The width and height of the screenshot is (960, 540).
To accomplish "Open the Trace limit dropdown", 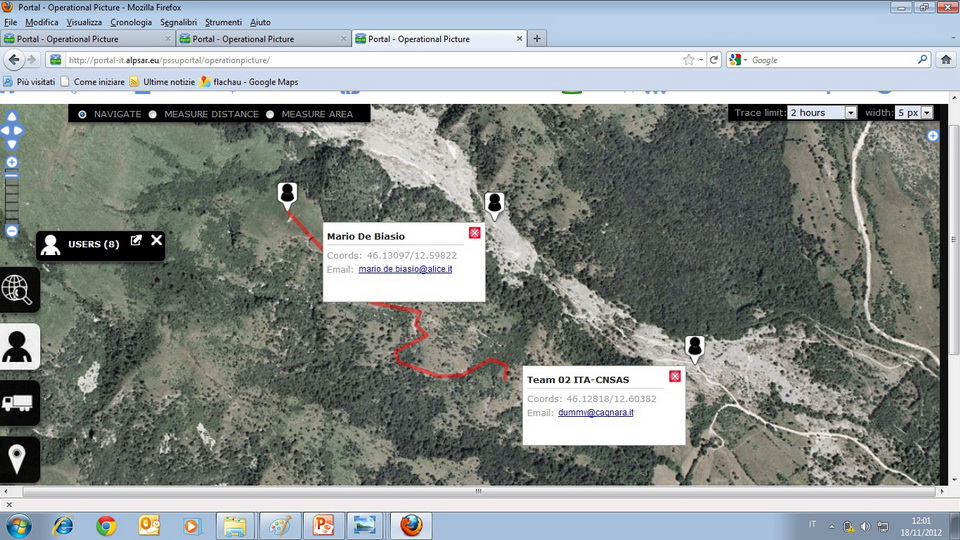I will point(822,113).
